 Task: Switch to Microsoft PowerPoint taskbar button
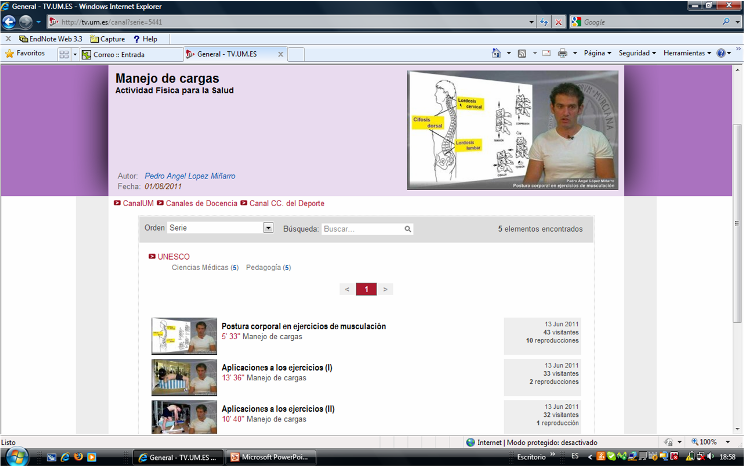point(271,457)
